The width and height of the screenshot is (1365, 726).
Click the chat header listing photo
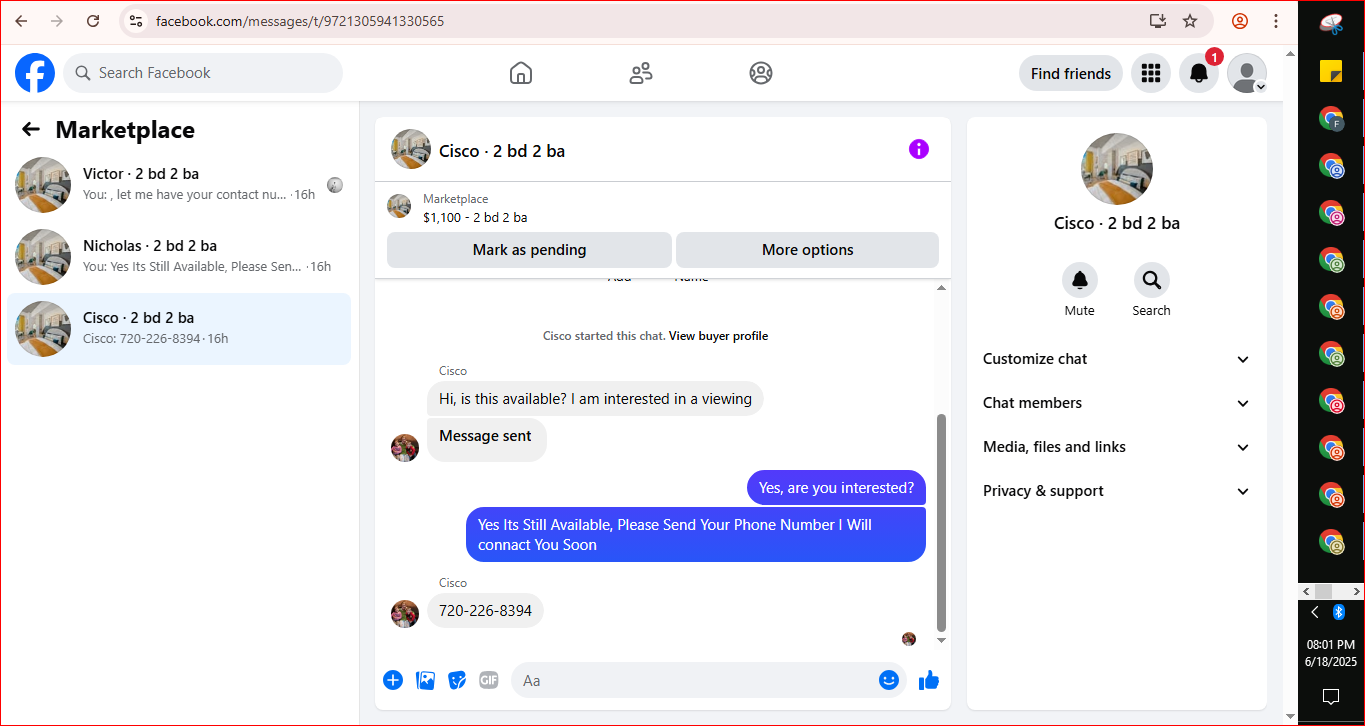tap(411, 149)
